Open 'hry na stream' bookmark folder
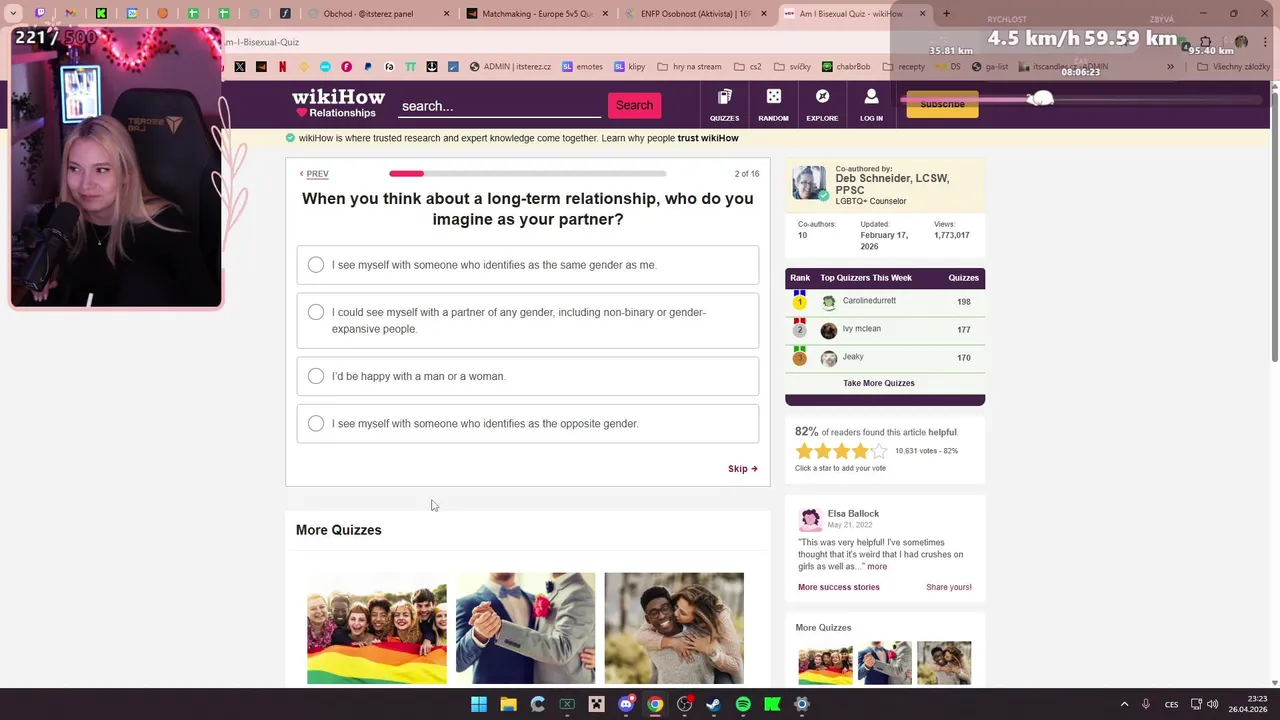 pos(689,67)
